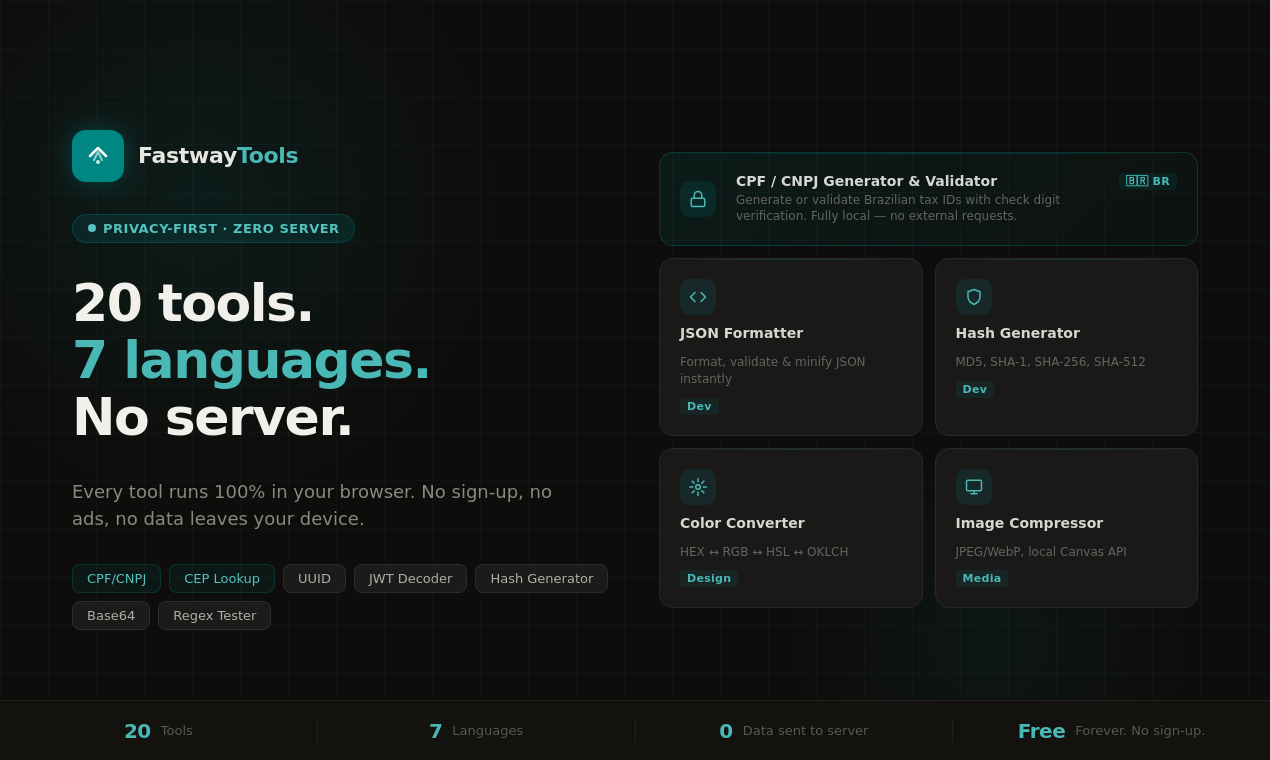1270x760 pixels.
Task: Click the Color Converter sun icon
Action: coord(698,487)
